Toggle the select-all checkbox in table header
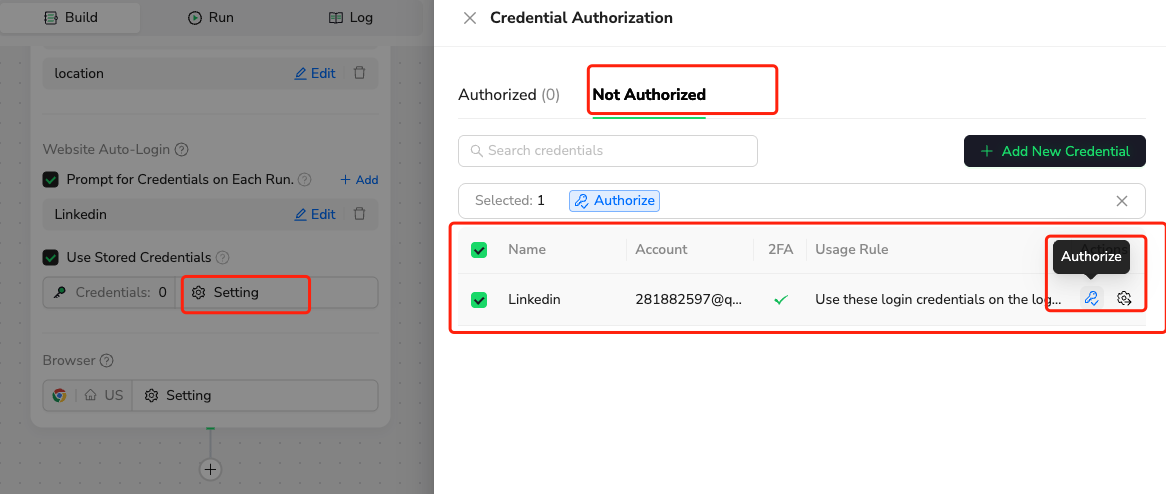1166x494 pixels. tap(479, 250)
